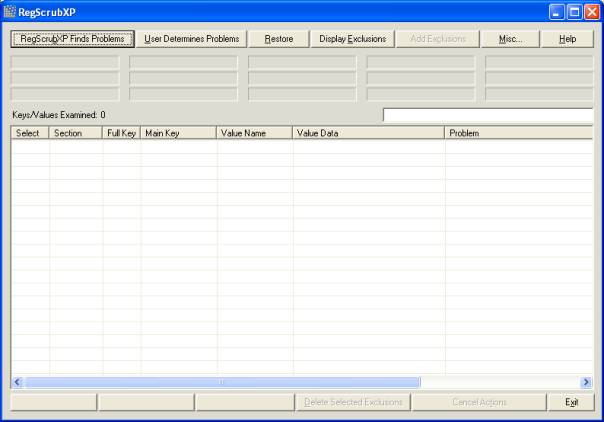
Task: Sort by Value Name column header
Action: (x=254, y=133)
